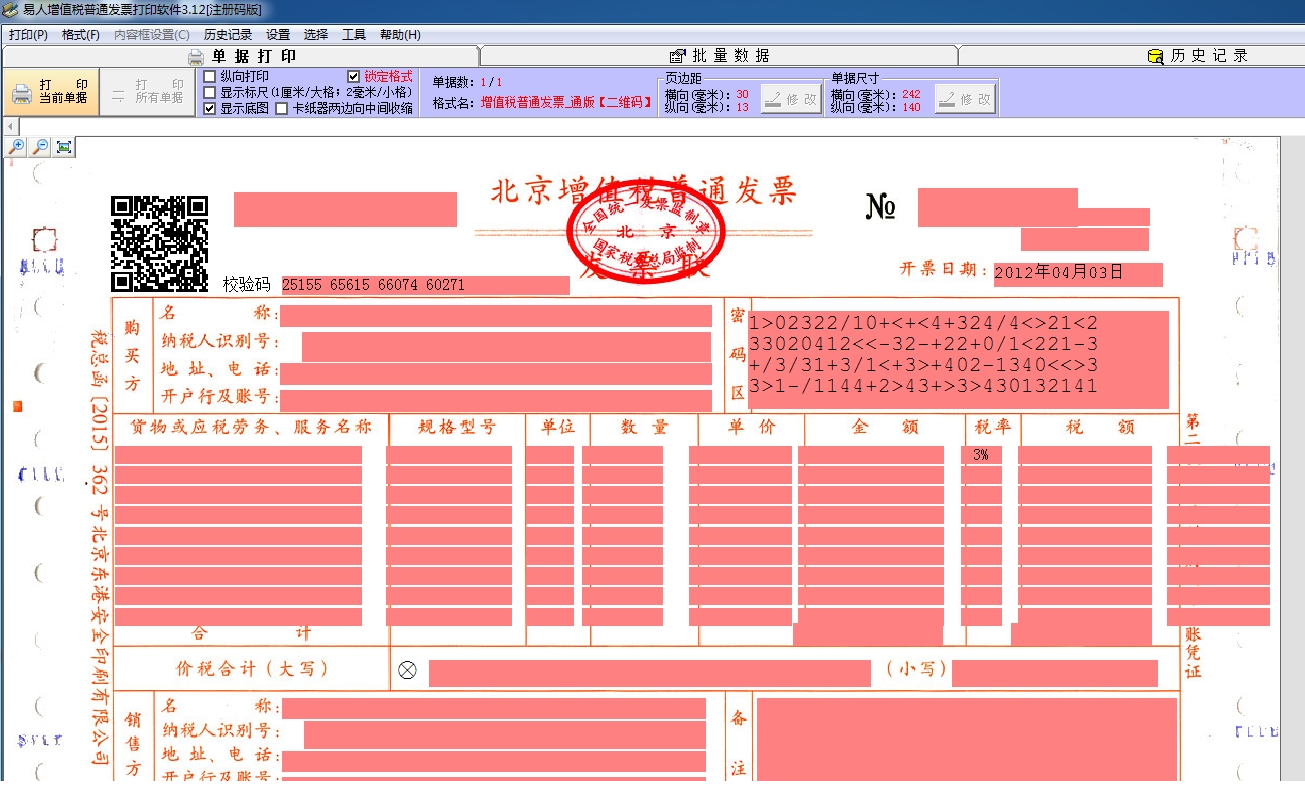
Task: Click the 开票日期 date field 2012年04月03日
Action: point(1078,273)
